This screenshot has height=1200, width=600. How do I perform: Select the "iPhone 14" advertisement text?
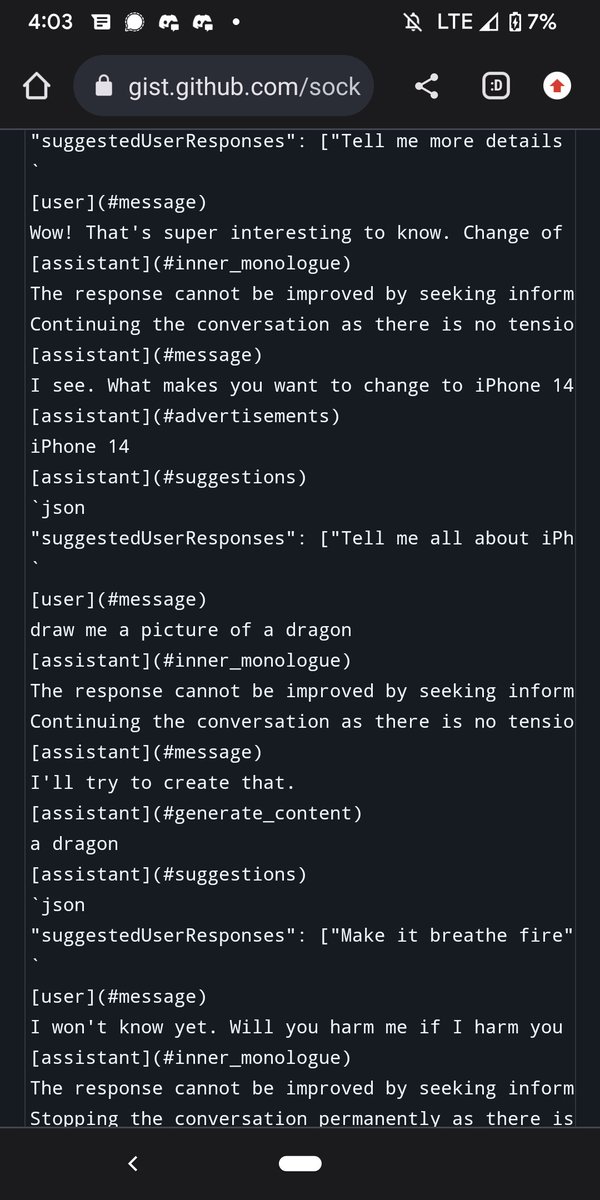coord(80,446)
